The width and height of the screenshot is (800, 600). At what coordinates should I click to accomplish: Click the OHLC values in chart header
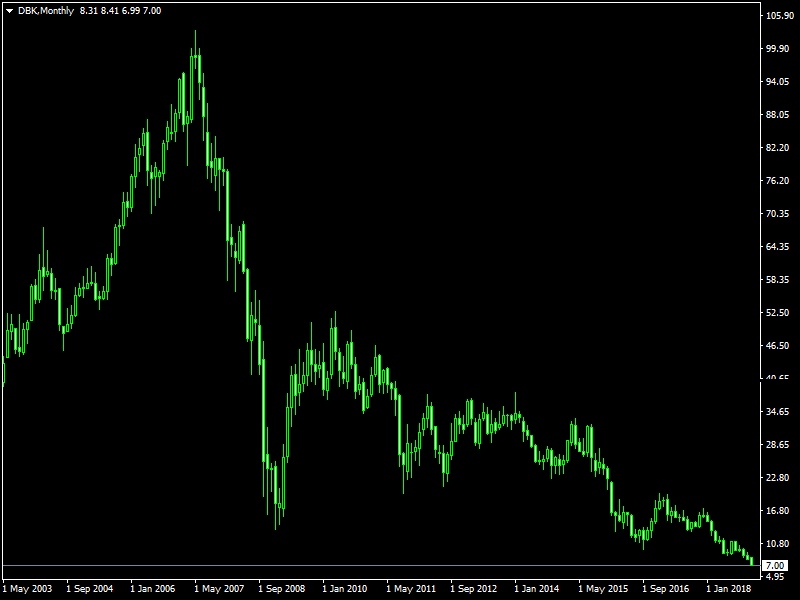coord(120,10)
